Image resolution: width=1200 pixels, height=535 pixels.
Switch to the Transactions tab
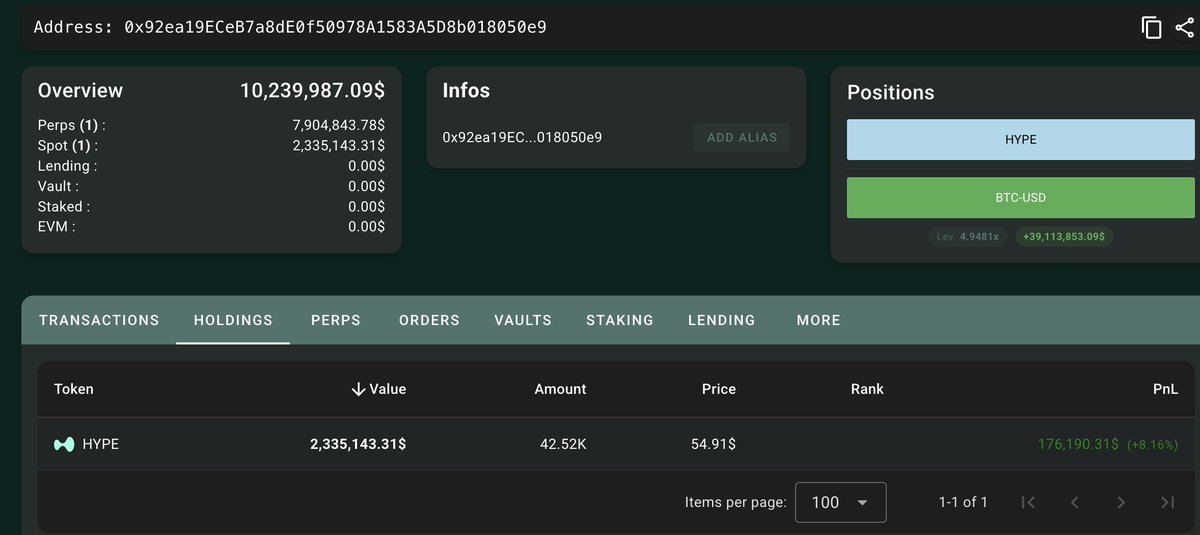point(99,320)
